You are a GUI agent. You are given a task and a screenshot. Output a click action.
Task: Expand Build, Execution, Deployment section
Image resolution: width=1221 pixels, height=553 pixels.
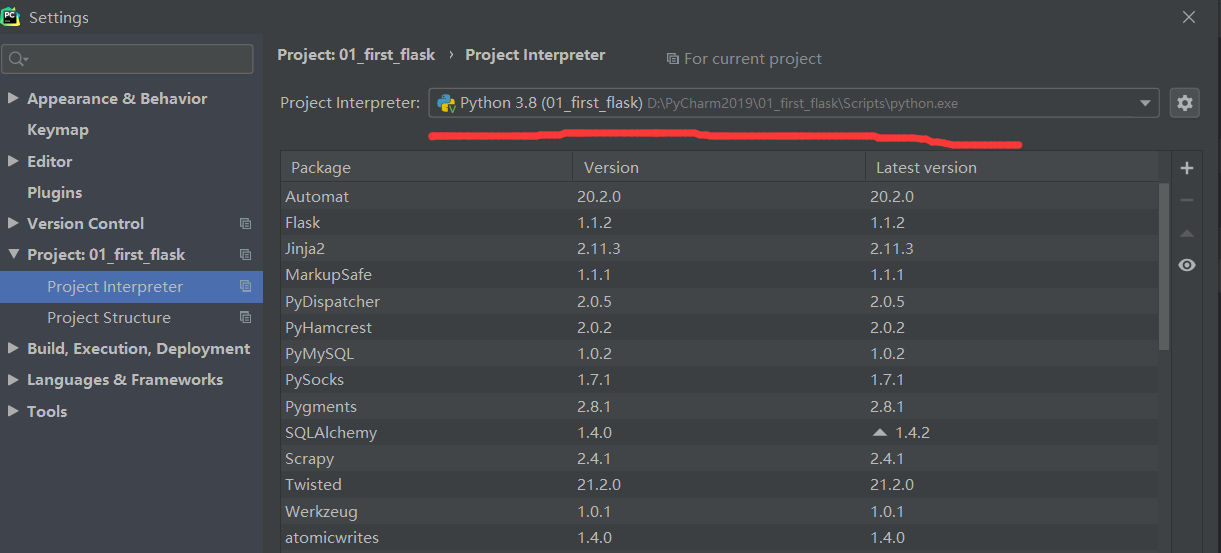[x=13, y=349]
